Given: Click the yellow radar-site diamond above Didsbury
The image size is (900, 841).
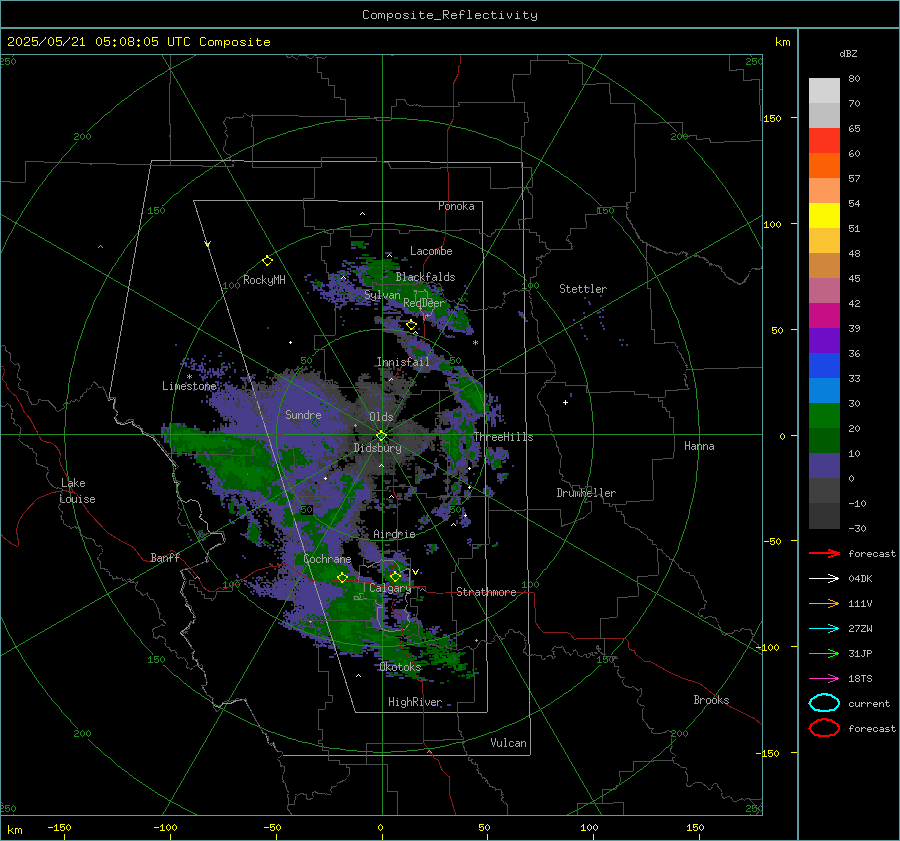Looking at the screenshot, I should 381,436.
